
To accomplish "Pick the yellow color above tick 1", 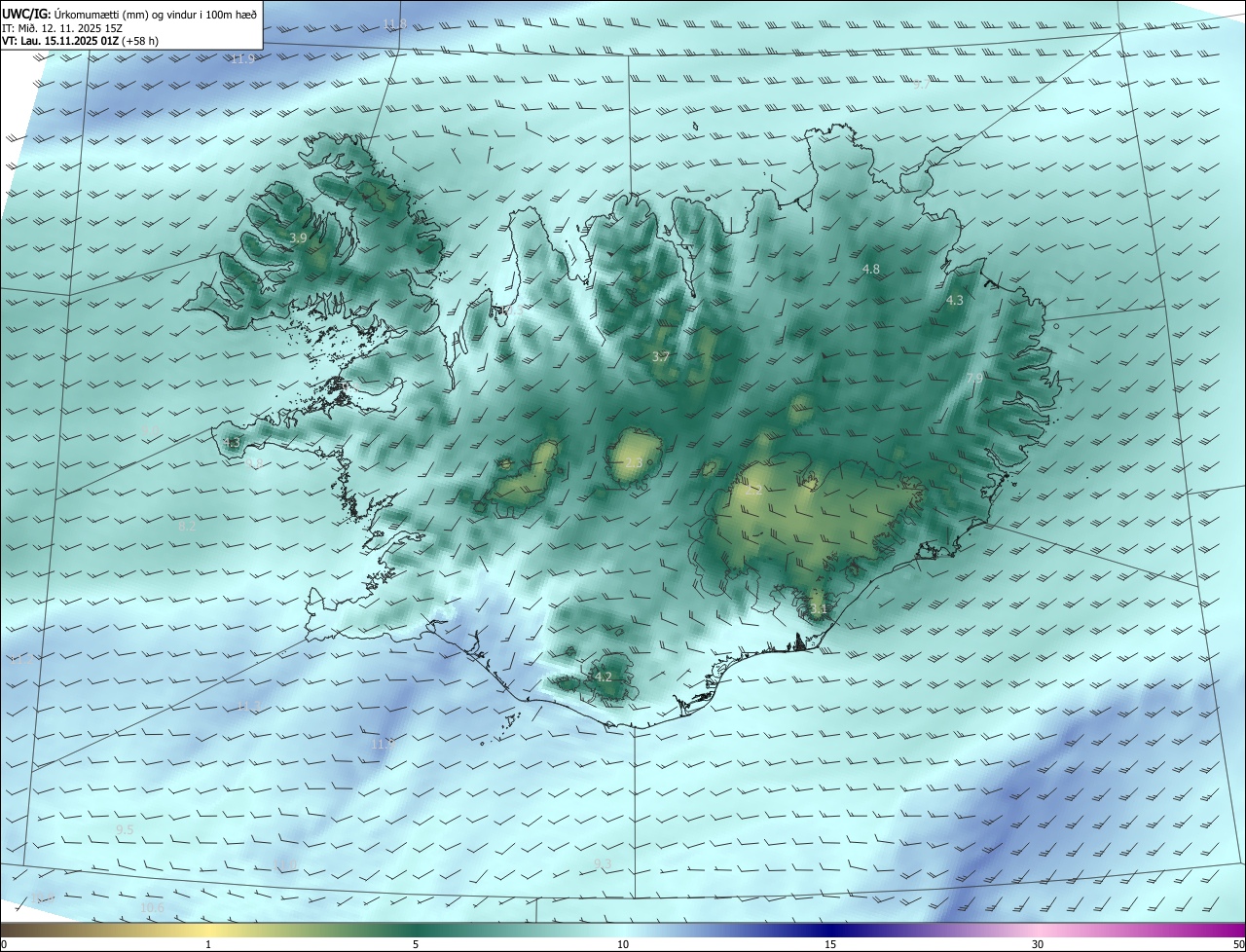I will click(208, 930).
